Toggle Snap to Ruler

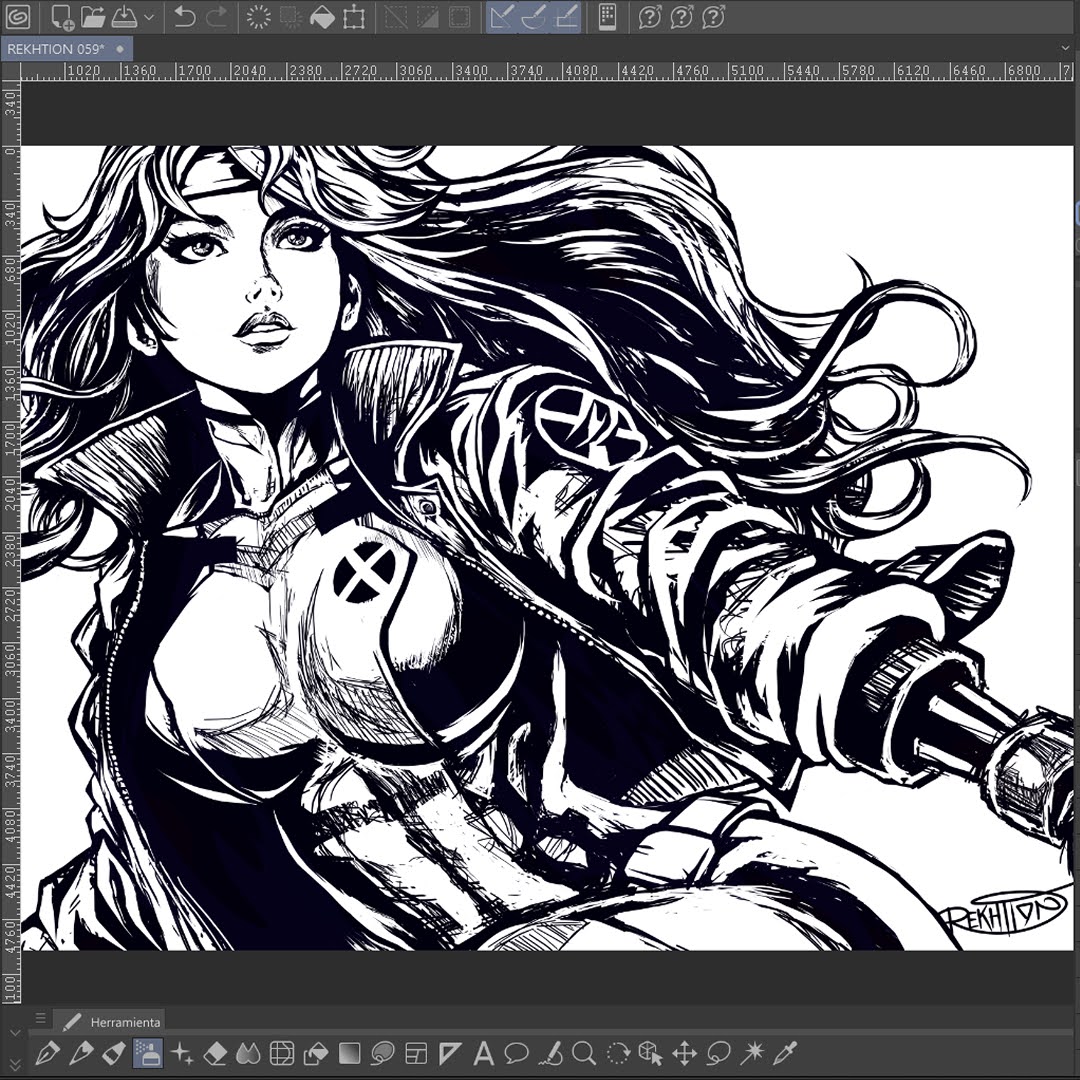coord(502,17)
